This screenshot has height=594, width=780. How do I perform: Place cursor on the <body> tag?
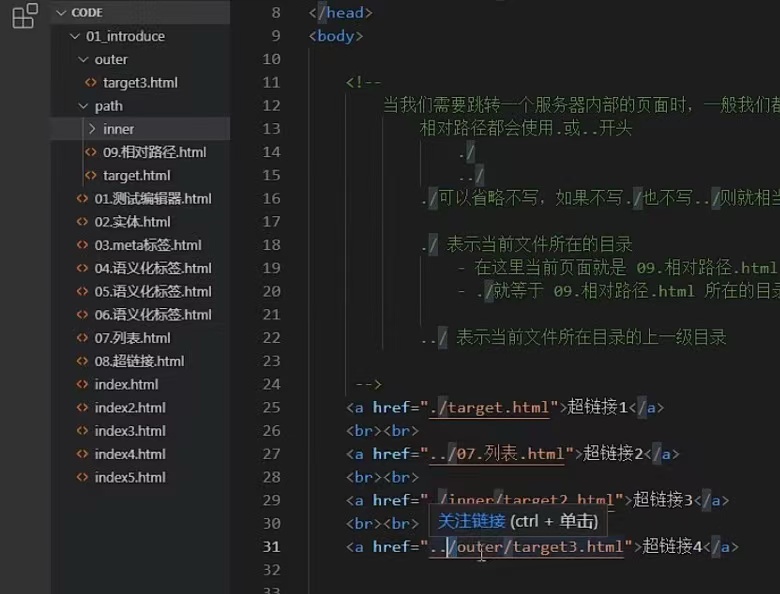[336, 36]
